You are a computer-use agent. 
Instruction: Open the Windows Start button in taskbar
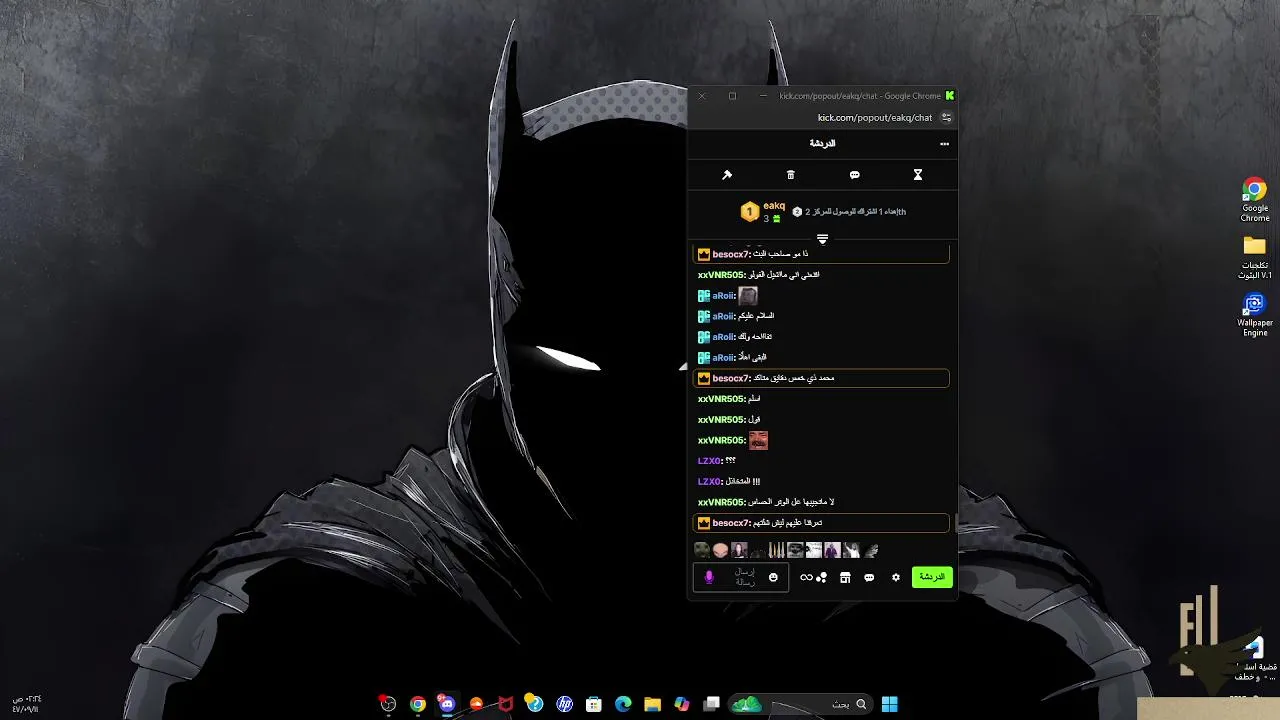click(x=889, y=704)
